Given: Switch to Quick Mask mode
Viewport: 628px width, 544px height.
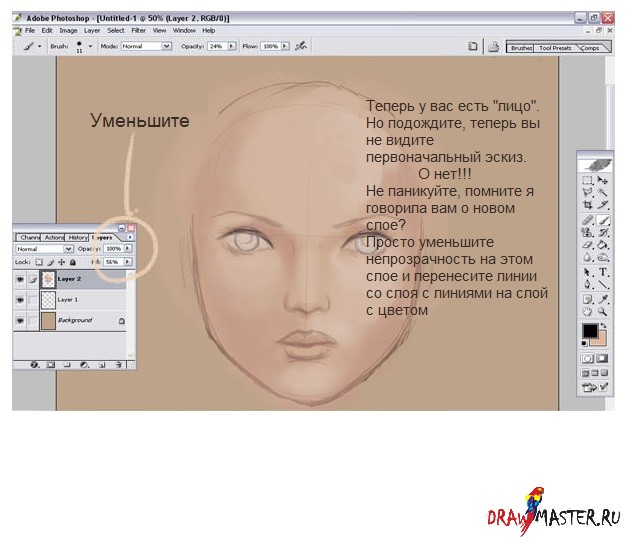Looking at the screenshot, I should point(602,359).
